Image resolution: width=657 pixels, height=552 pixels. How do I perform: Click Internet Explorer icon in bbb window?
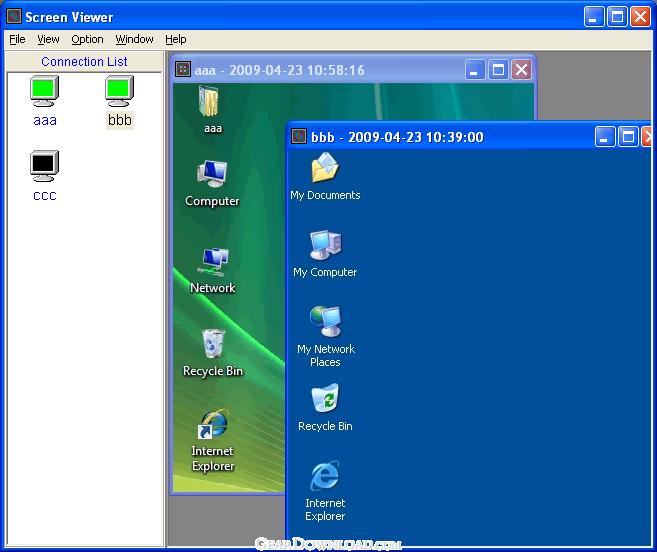click(x=325, y=476)
